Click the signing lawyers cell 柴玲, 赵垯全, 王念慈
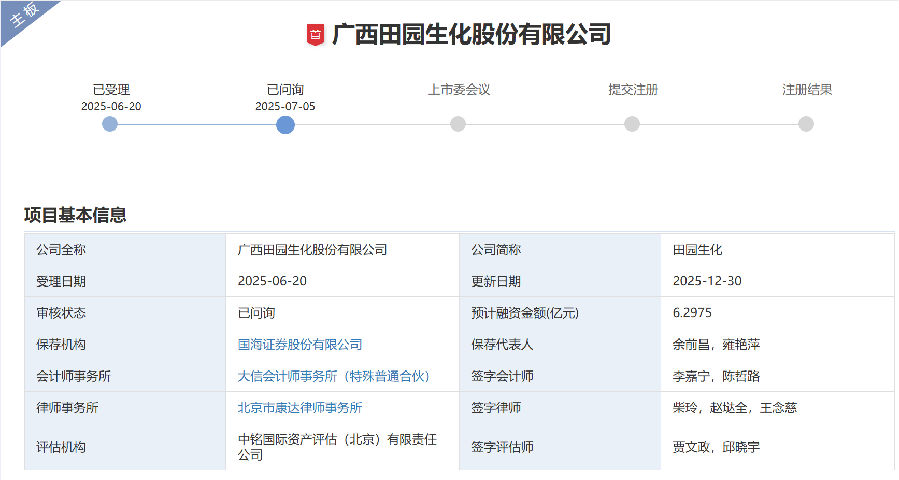This screenshot has height=480, width=899. [735, 408]
